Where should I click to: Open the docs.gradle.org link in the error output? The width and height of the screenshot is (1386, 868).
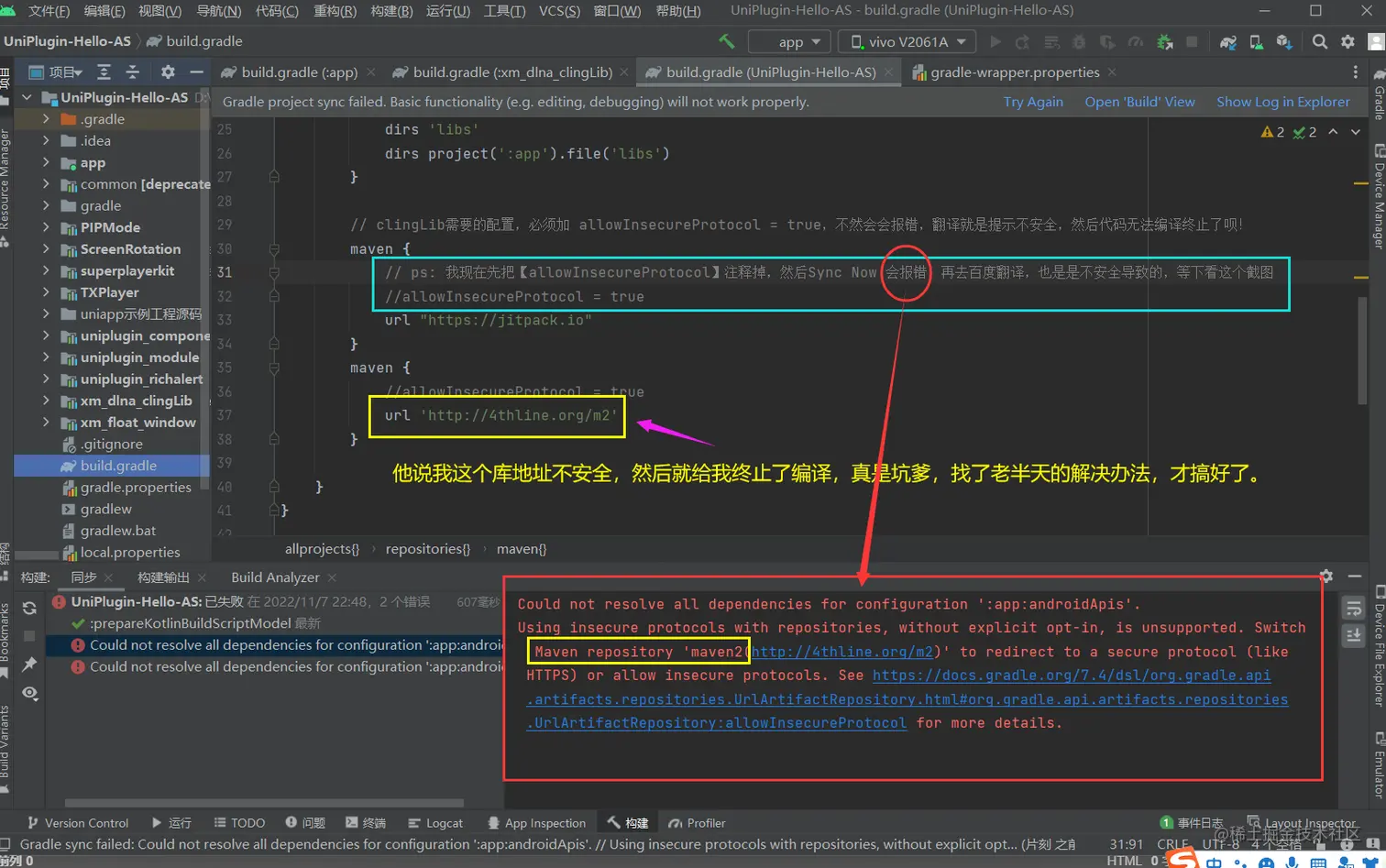1072,676
